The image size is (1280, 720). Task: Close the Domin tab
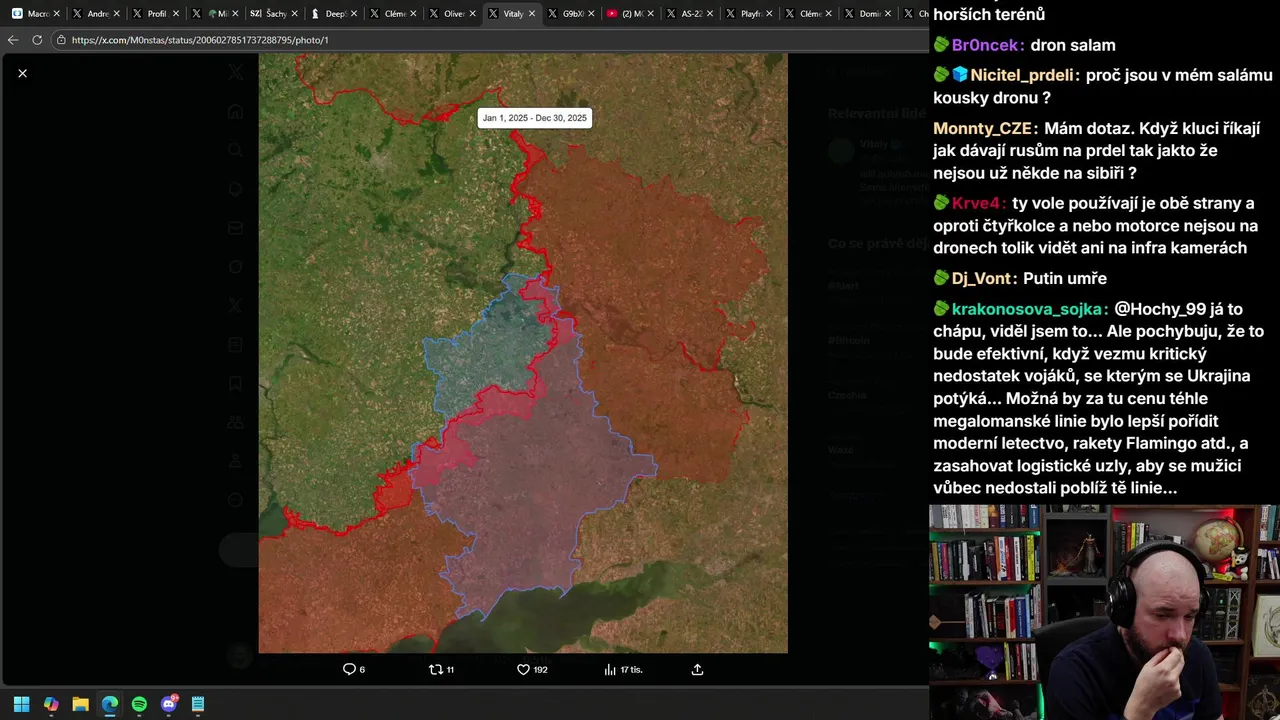pyautogui.click(x=889, y=14)
